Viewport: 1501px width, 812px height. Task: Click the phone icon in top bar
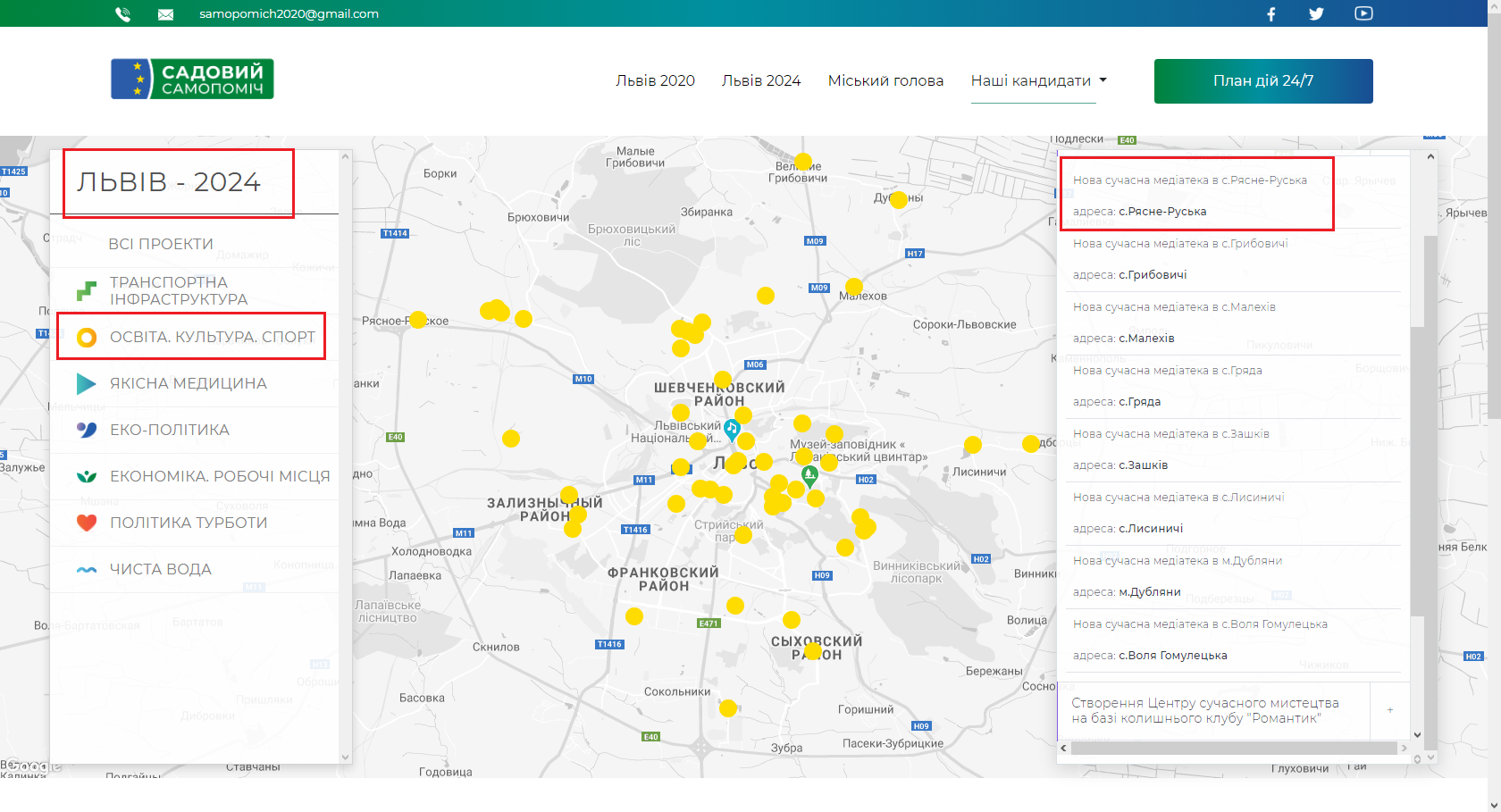click(x=123, y=14)
